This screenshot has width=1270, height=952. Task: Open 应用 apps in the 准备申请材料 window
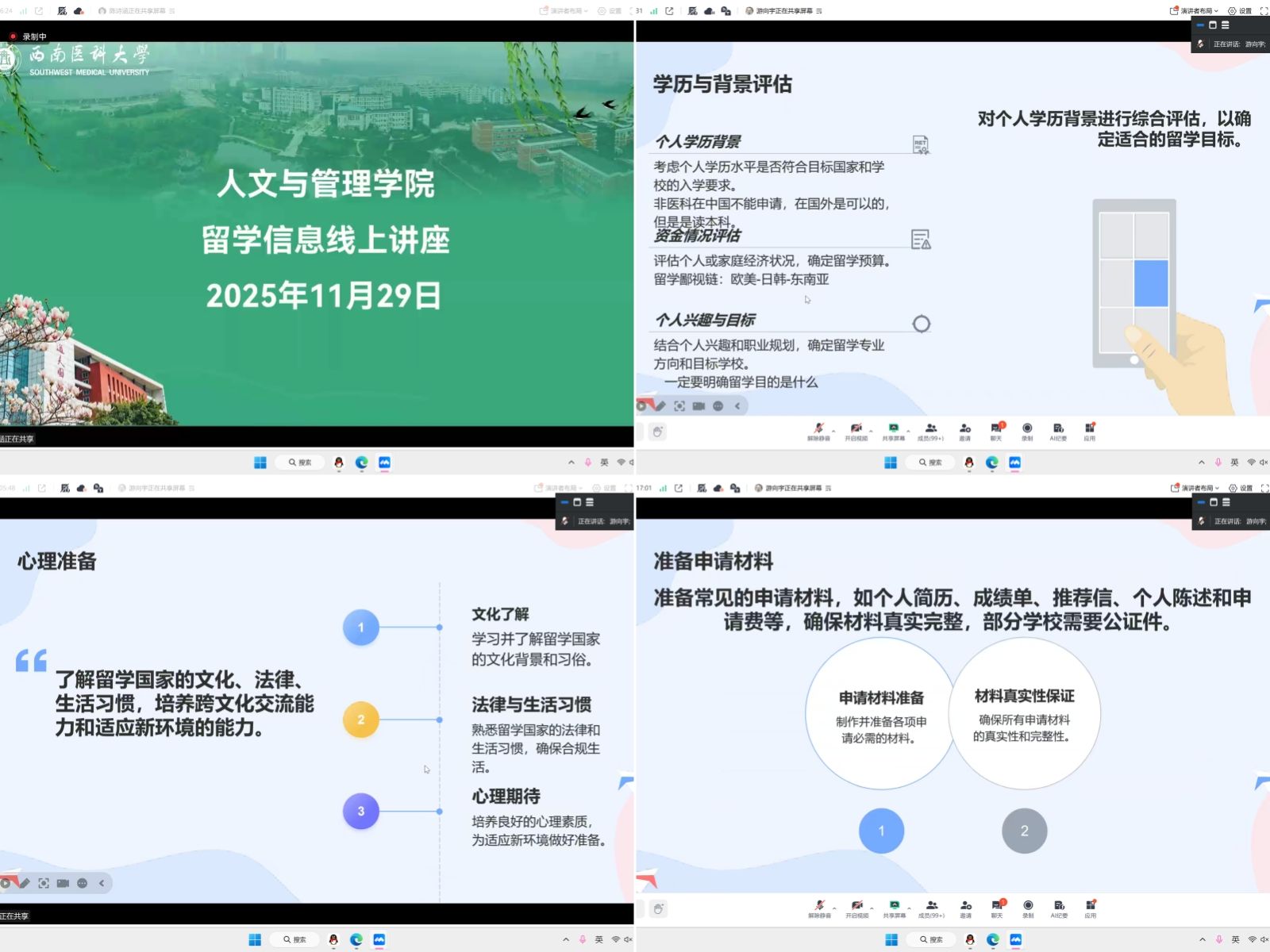[1091, 906]
